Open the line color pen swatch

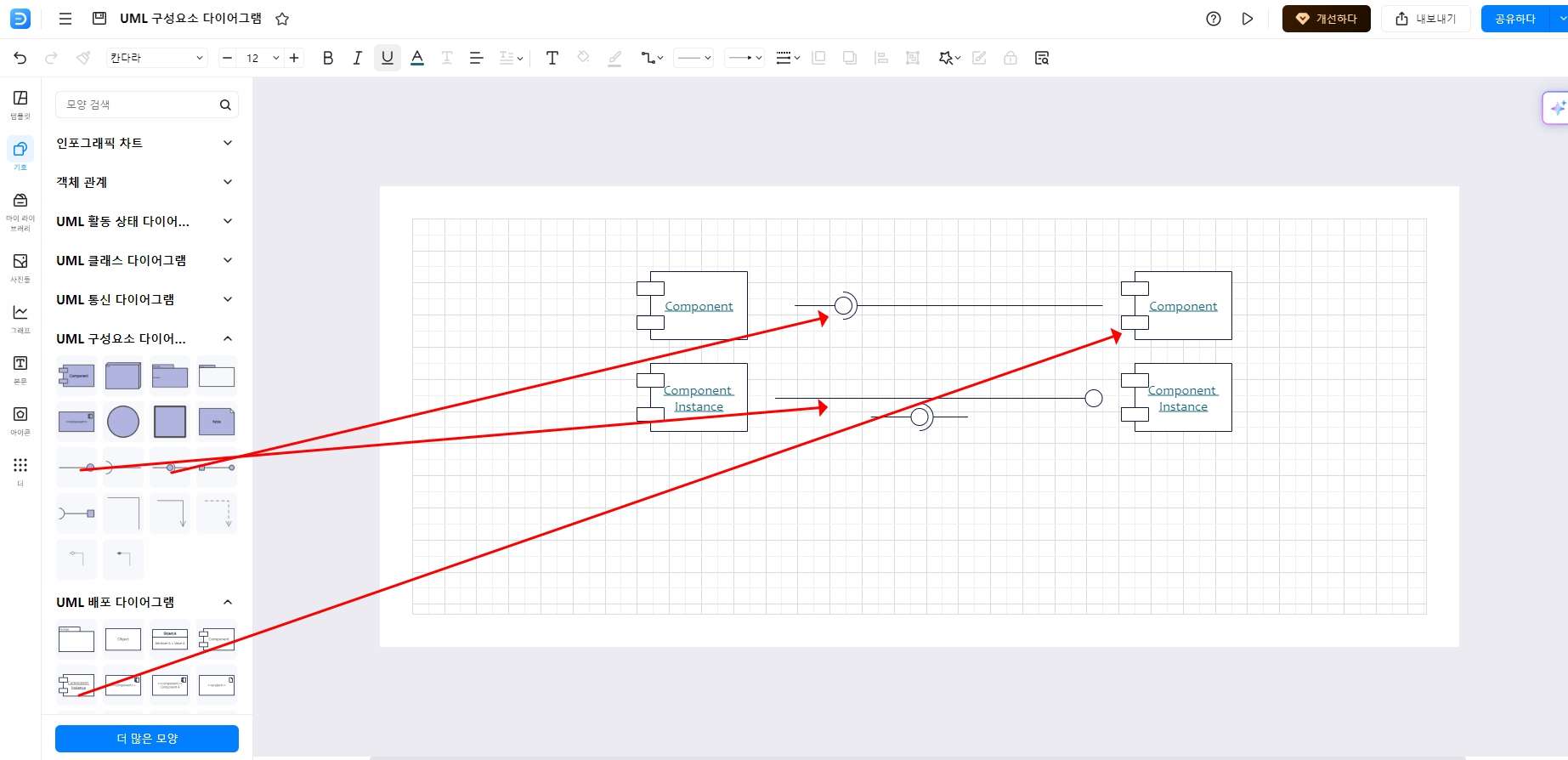click(614, 58)
